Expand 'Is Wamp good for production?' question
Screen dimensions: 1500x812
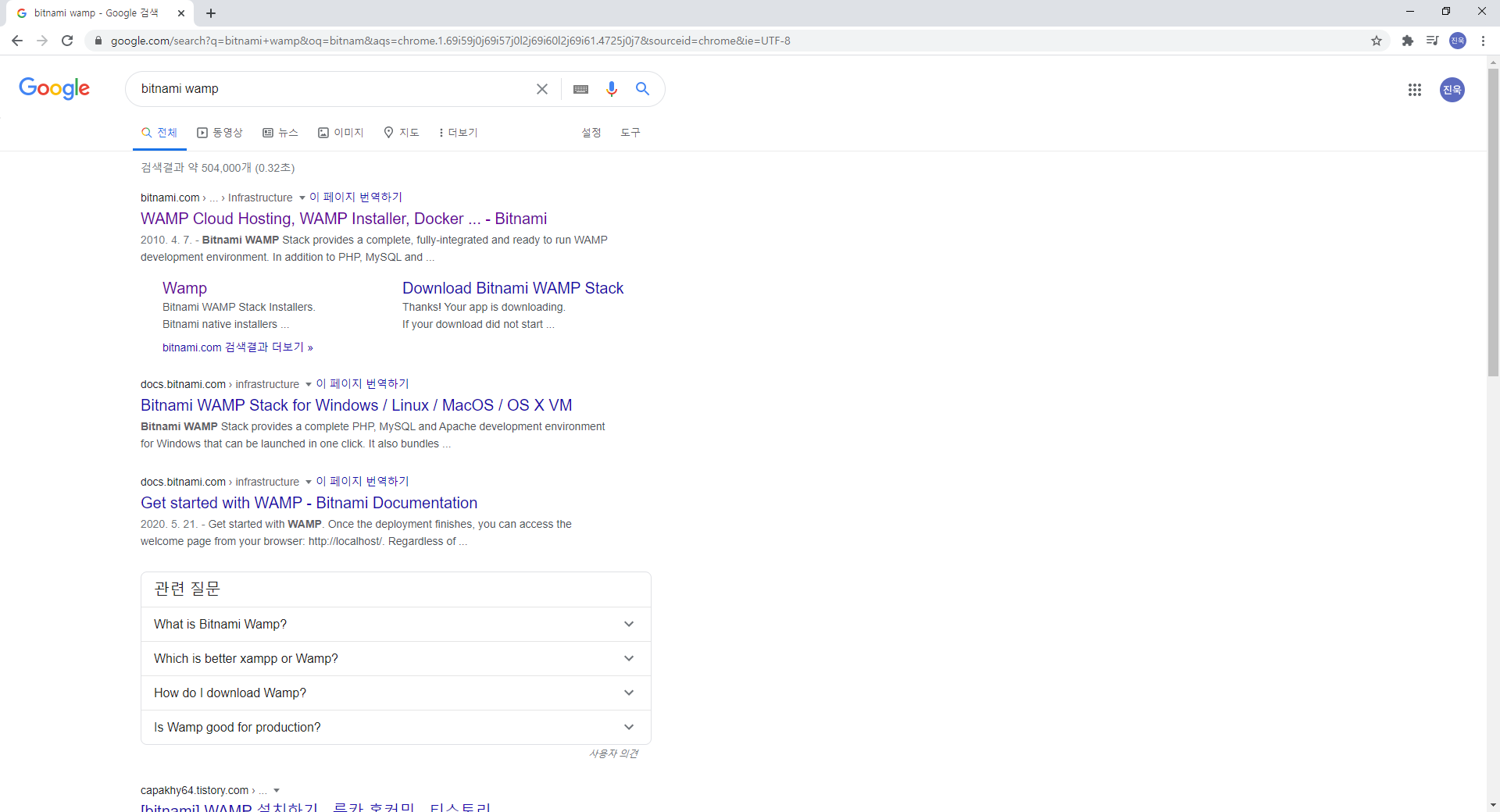point(396,728)
